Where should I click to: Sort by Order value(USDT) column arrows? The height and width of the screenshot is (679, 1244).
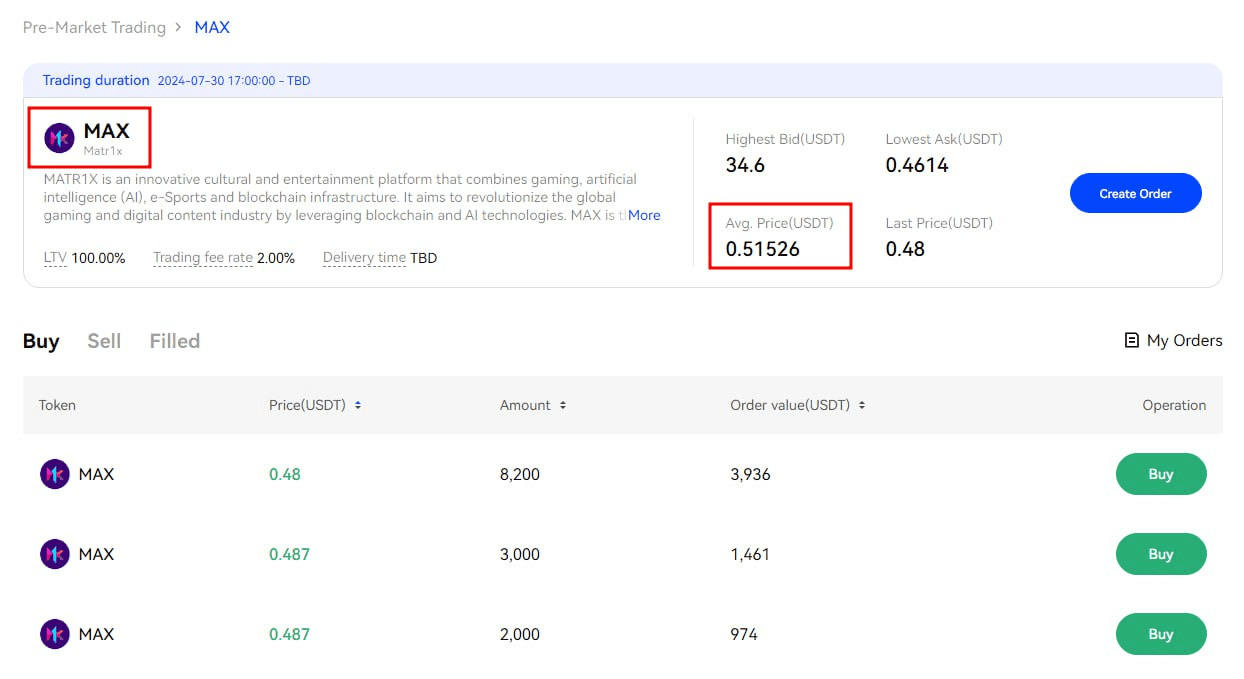coord(862,405)
